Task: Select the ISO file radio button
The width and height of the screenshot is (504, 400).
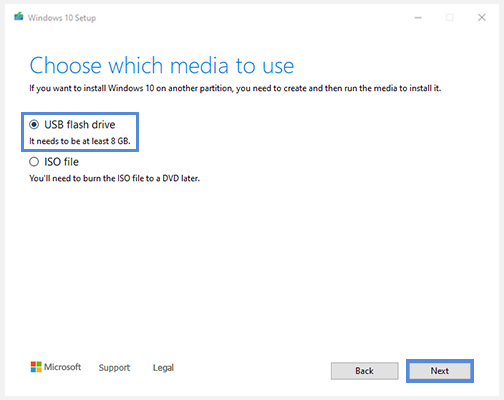Action: (x=34, y=162)
